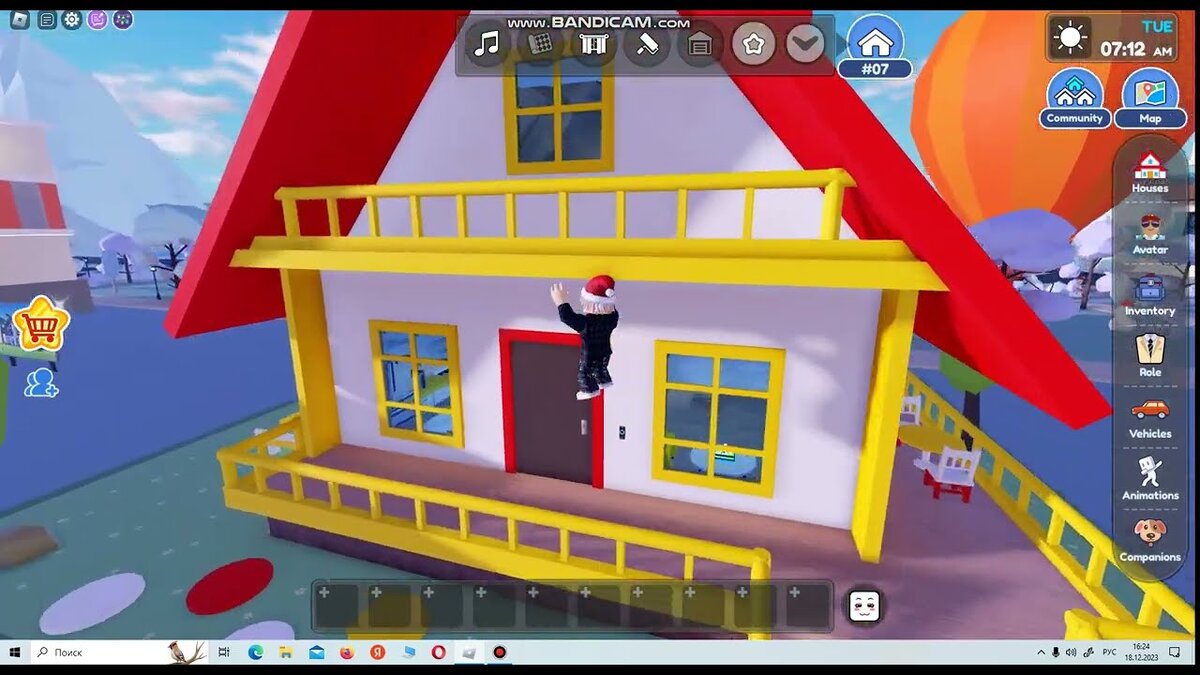The width and height of the screenshot is (1200, 675).
Task: Click the purple round icon beside the gear
Action: point(97,19)
